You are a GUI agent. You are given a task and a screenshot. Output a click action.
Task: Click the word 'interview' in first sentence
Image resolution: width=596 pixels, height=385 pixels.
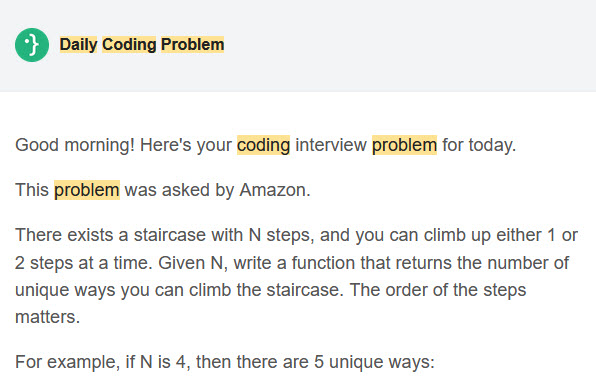pyautogui.click(x=331, y=145)
